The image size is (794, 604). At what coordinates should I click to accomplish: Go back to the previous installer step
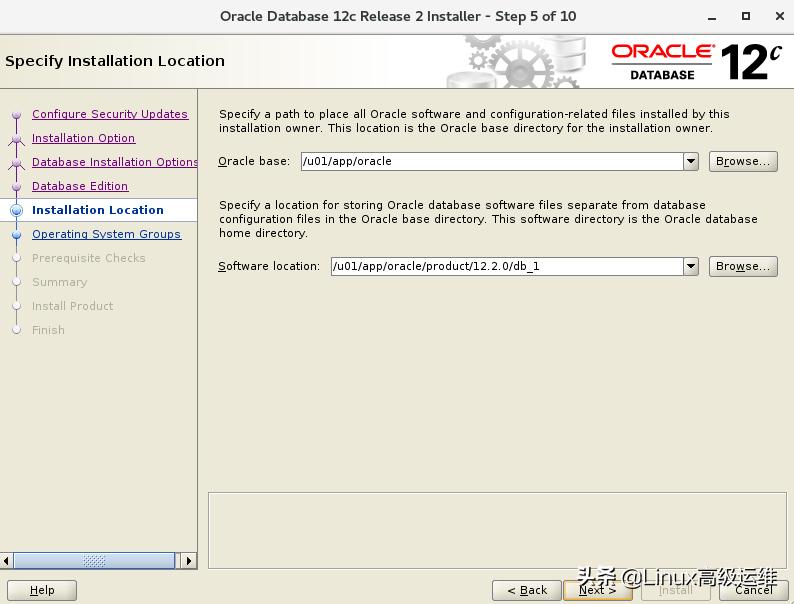(x=527, y=590)
